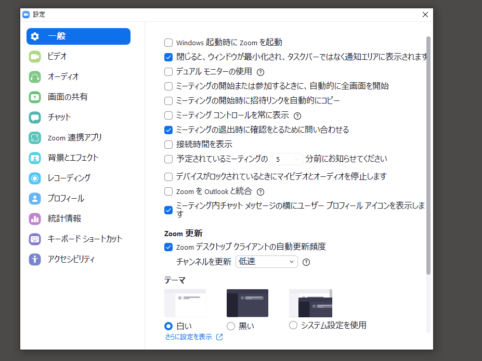This screenshot has height=361, width=482.
Task: Enable Windows 起動時に Zoom を起動 checkbox
Action: (168, 43)
